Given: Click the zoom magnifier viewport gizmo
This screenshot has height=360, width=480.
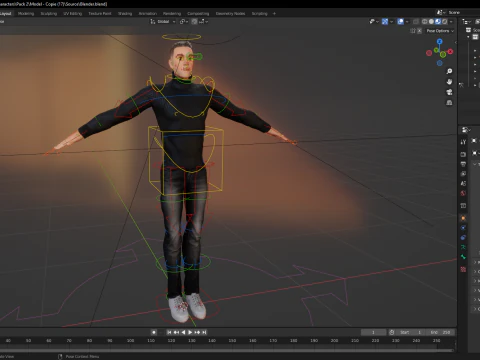Looking at the screenshot, I should point(449,71).
